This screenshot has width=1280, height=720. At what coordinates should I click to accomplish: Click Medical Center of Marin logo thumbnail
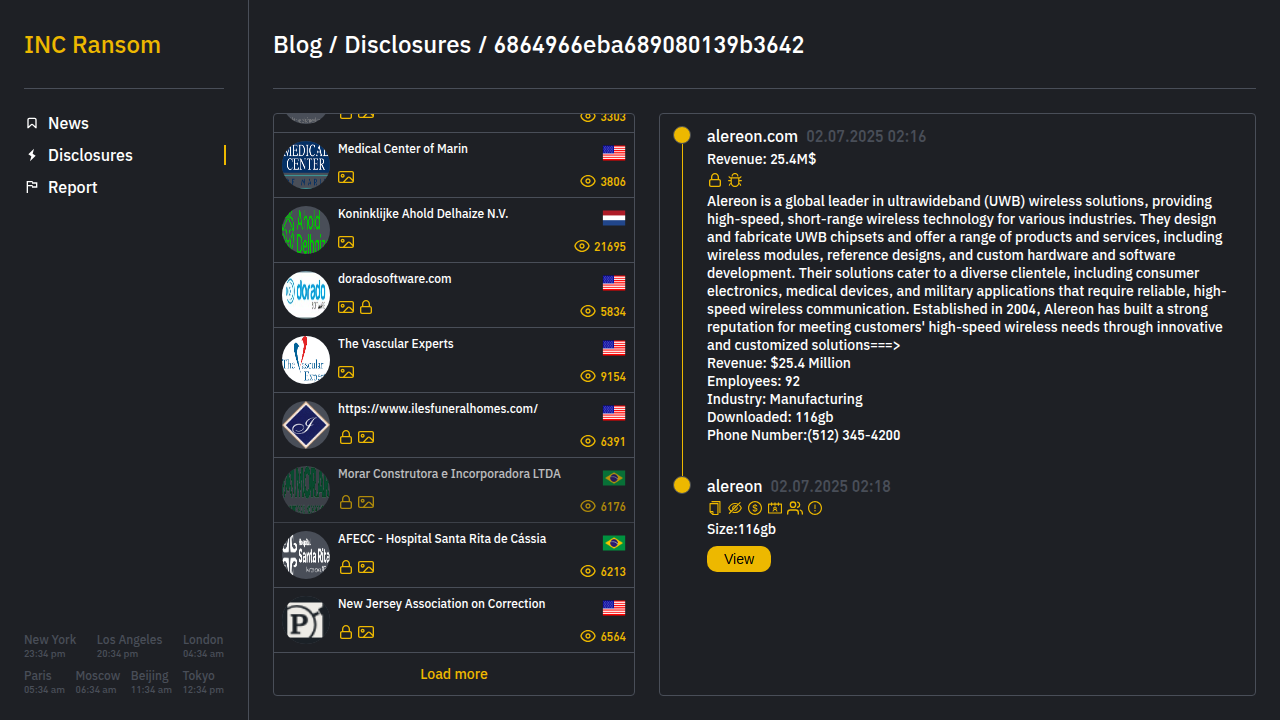tap(306, 165)
